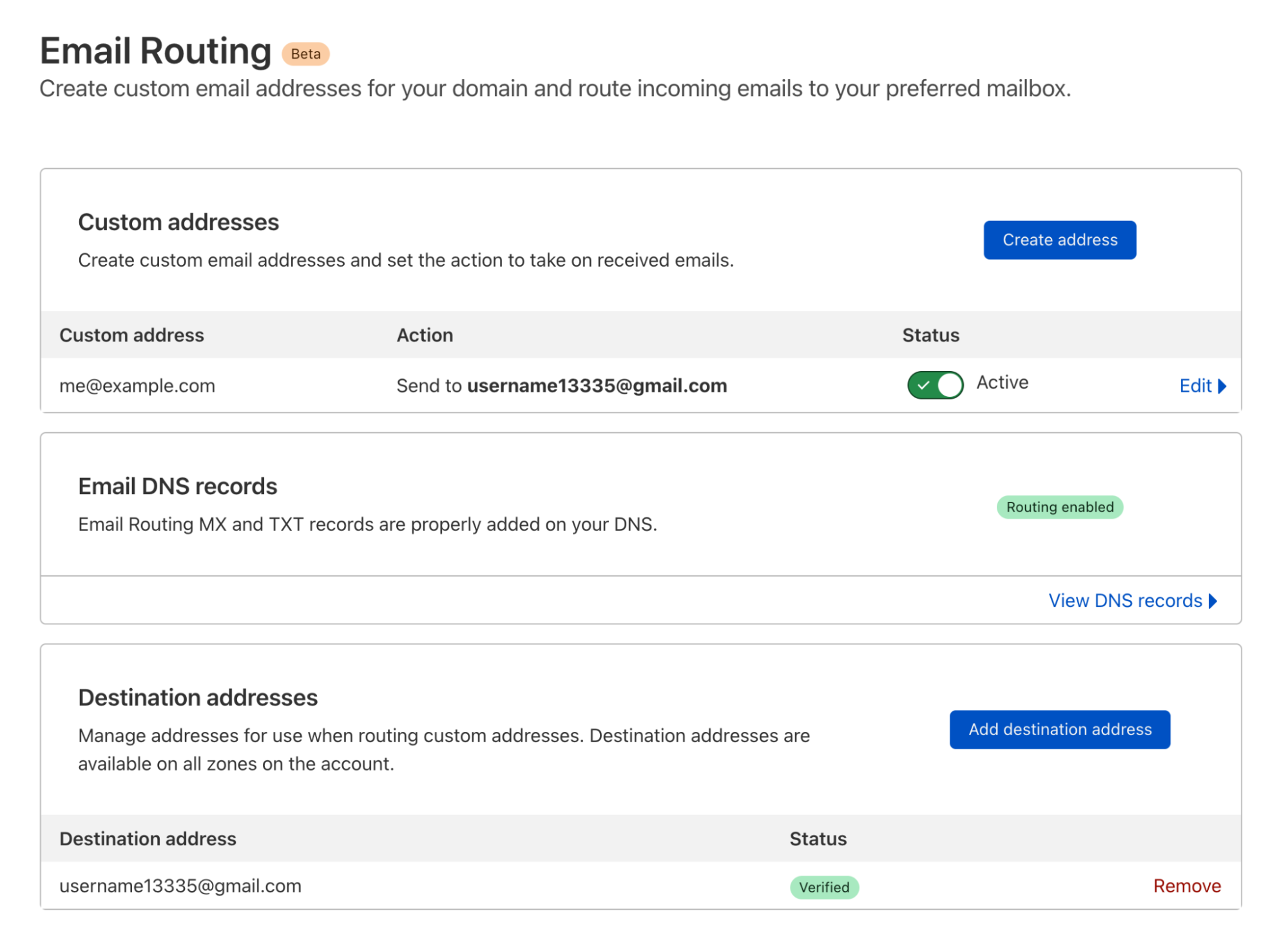The width and height of the screenshot is (1288, 951).
Task: Click the Email DNS records section heading
Action: coord(177,486)
